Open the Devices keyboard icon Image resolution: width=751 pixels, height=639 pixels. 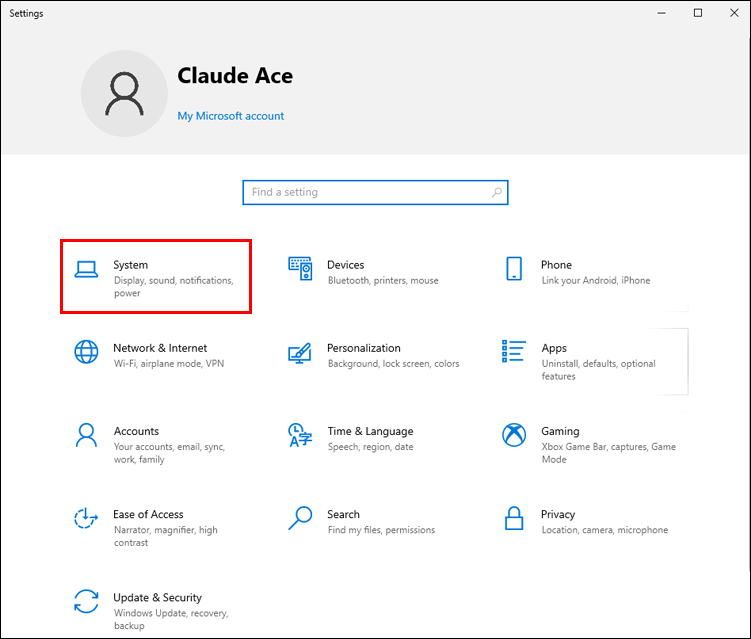click(300, 268)
